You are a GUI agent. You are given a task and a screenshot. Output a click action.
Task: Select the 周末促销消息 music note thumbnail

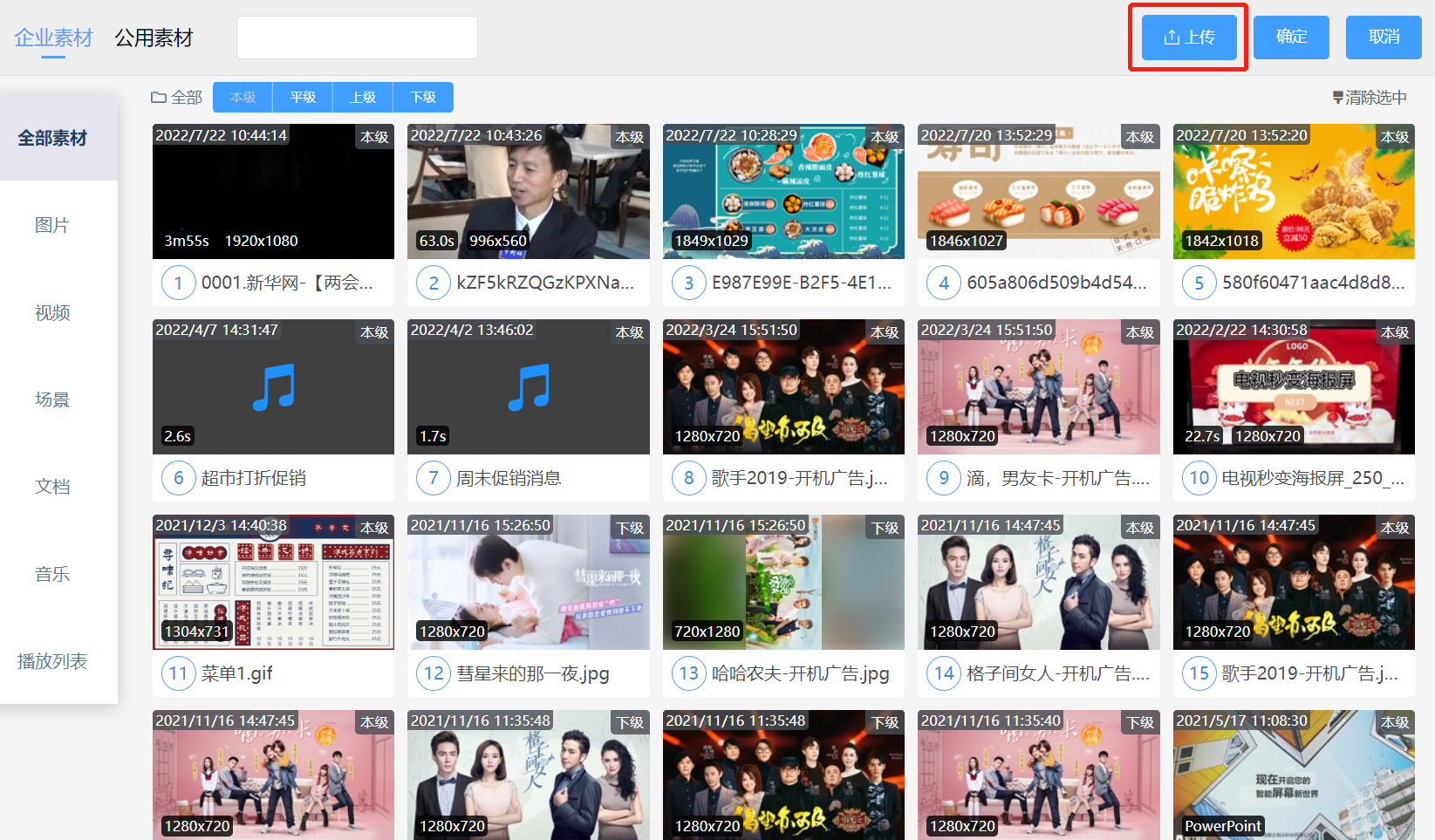click(529, 387)
